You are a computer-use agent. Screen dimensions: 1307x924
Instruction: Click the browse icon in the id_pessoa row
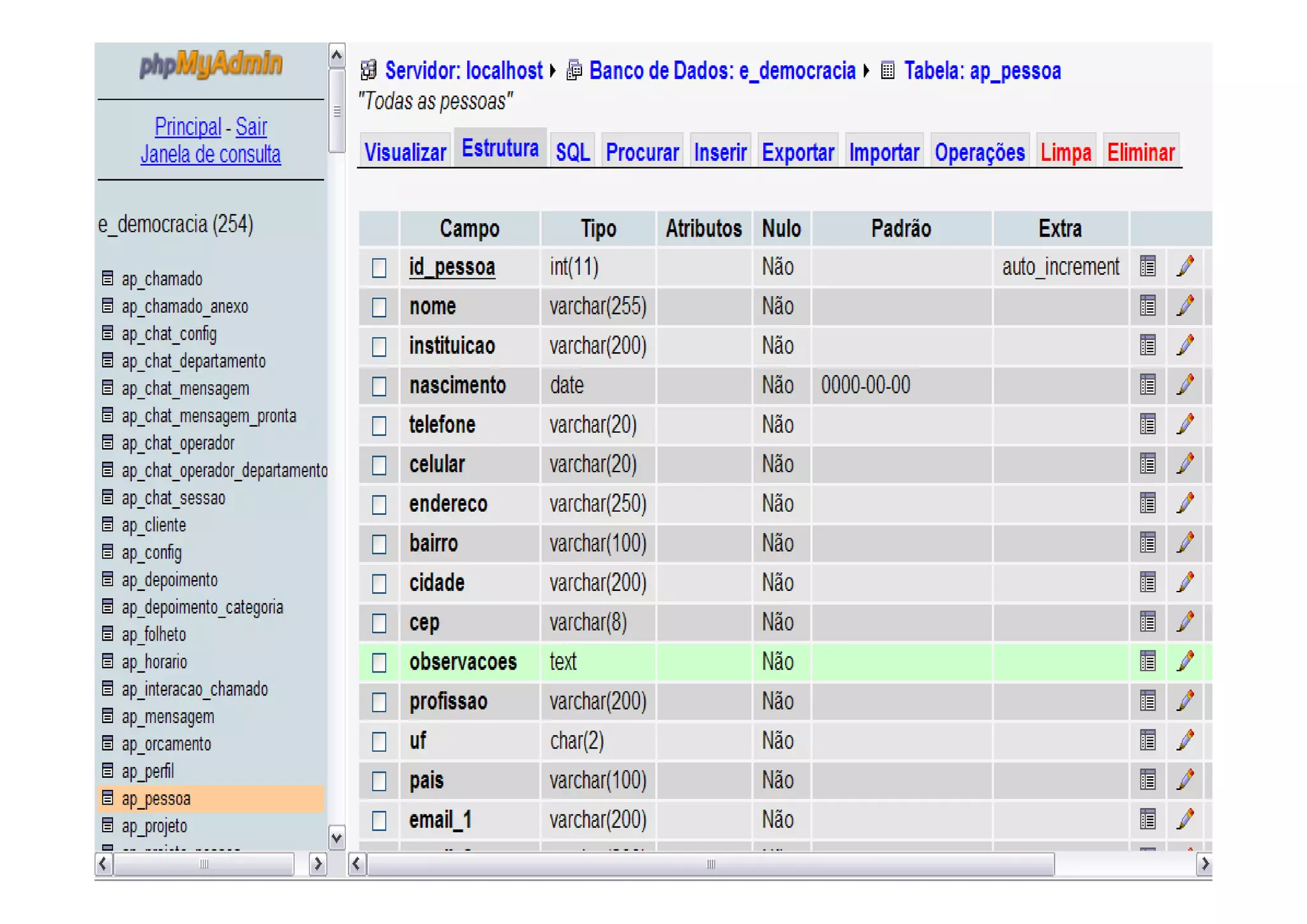click(x=1147, y=267)
